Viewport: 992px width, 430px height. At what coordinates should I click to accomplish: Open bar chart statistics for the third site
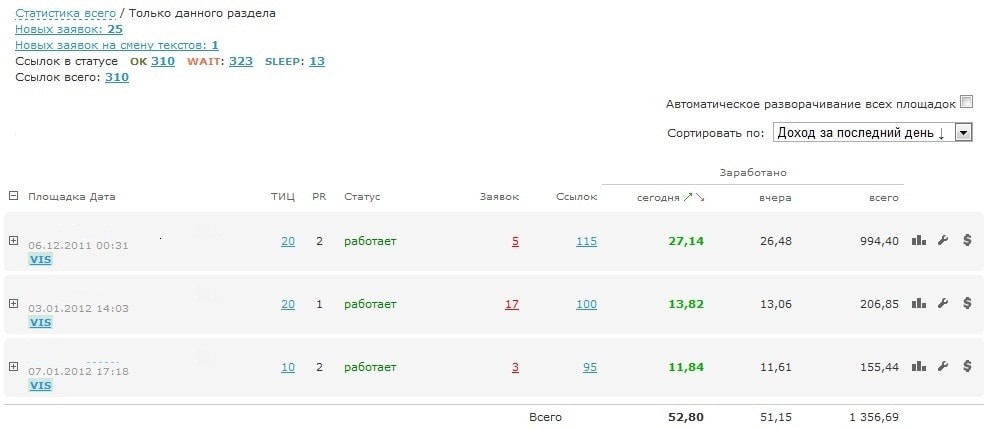point(919,366)
